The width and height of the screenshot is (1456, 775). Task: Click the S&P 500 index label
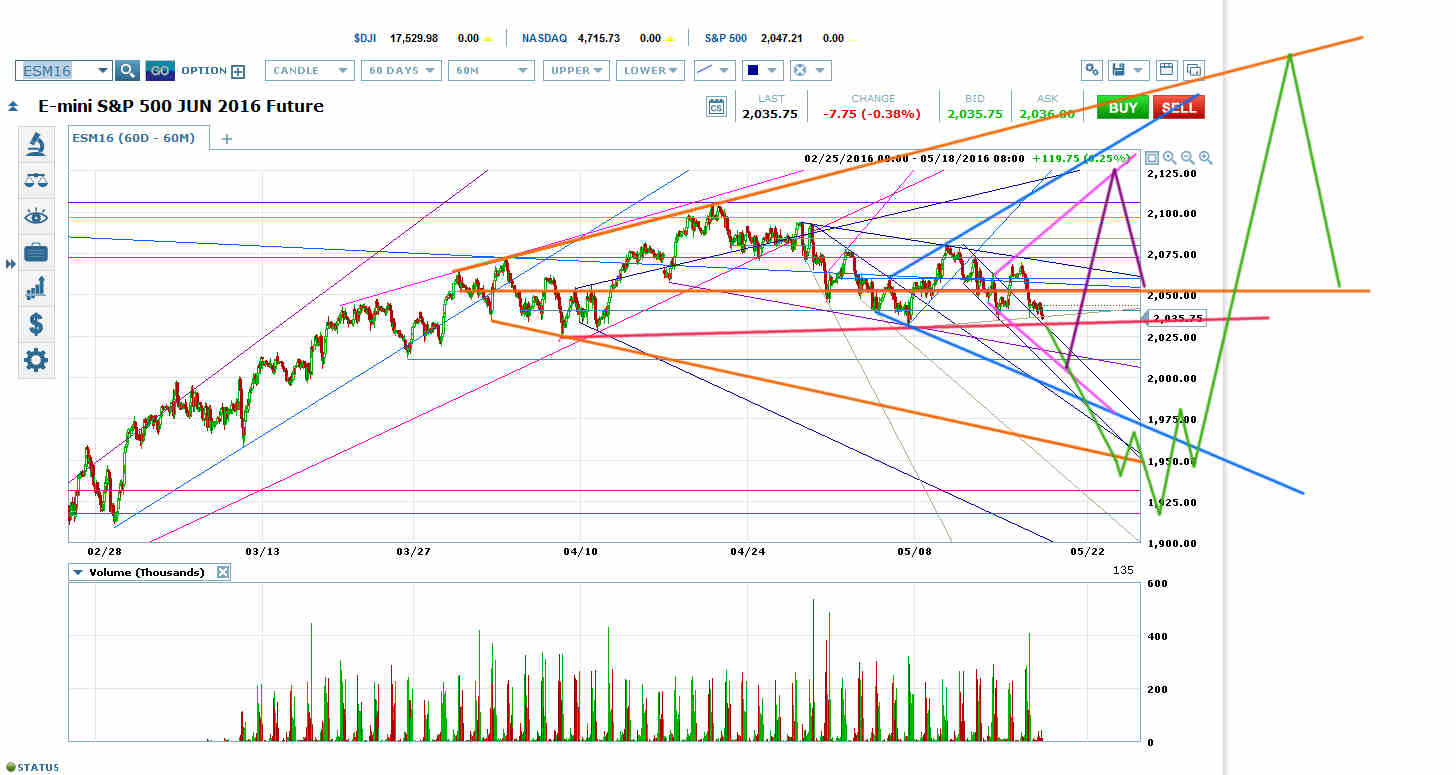pos(725,38)
